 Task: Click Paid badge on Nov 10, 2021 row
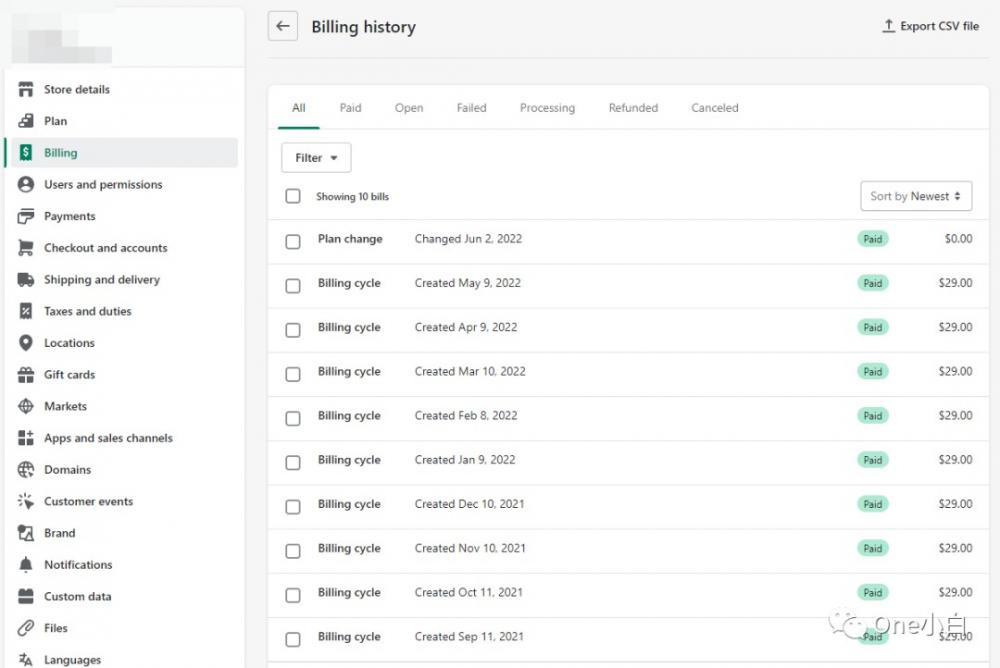tap(872, 548)
